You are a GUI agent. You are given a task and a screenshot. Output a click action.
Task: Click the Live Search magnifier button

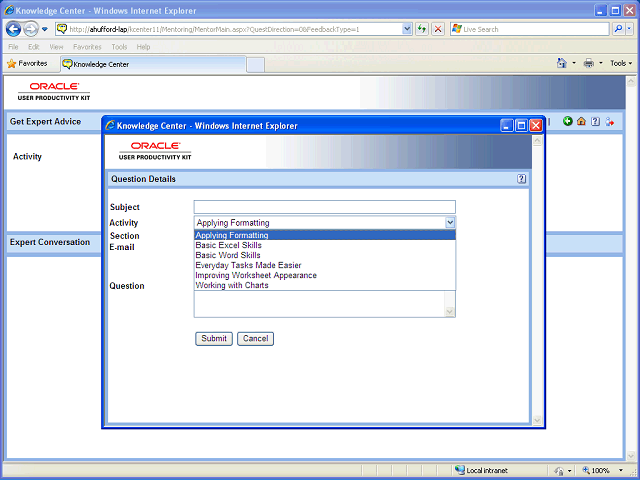tap(618, 29)
